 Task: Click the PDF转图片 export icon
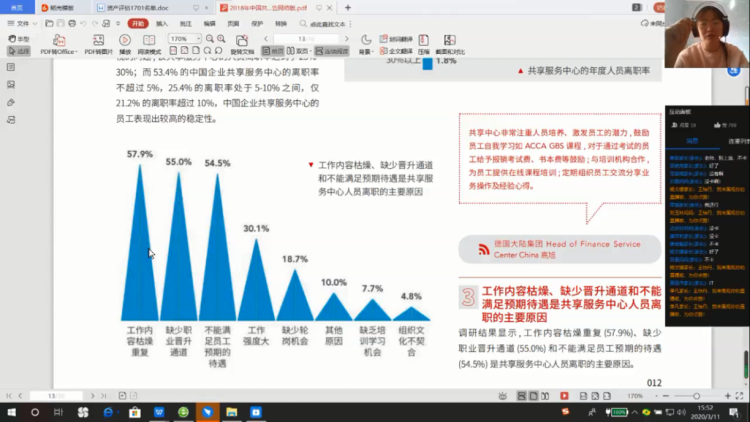[x=98, y=45]
